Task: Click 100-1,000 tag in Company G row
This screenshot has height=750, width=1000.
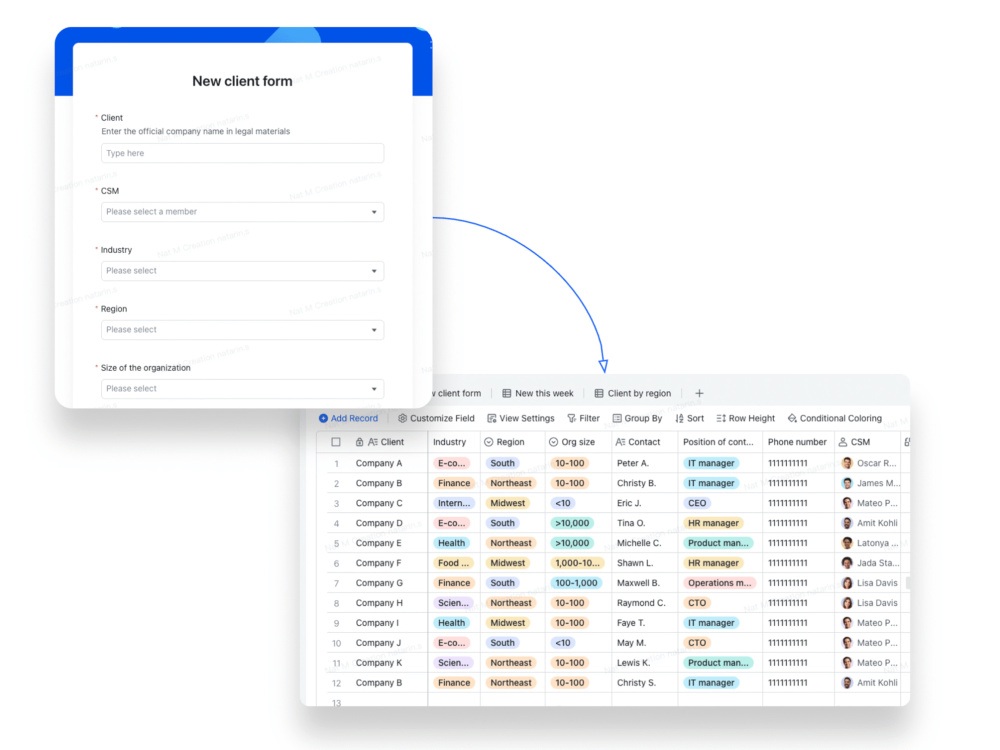Action: coord(576,583)
